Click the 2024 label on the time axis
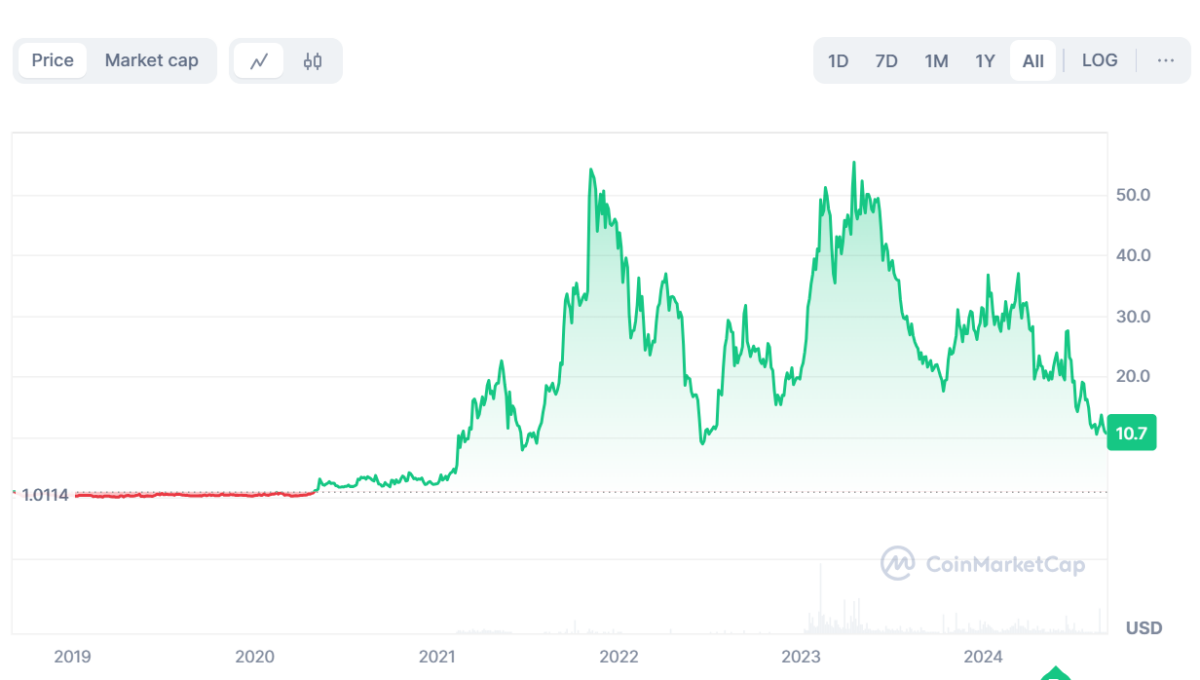Viewport: 1200px width, 680px height. 983,657
